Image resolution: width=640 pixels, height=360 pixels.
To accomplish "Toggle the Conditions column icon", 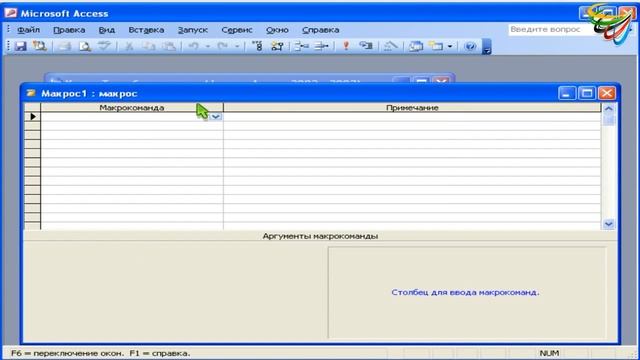I will (x=278, y=46).
